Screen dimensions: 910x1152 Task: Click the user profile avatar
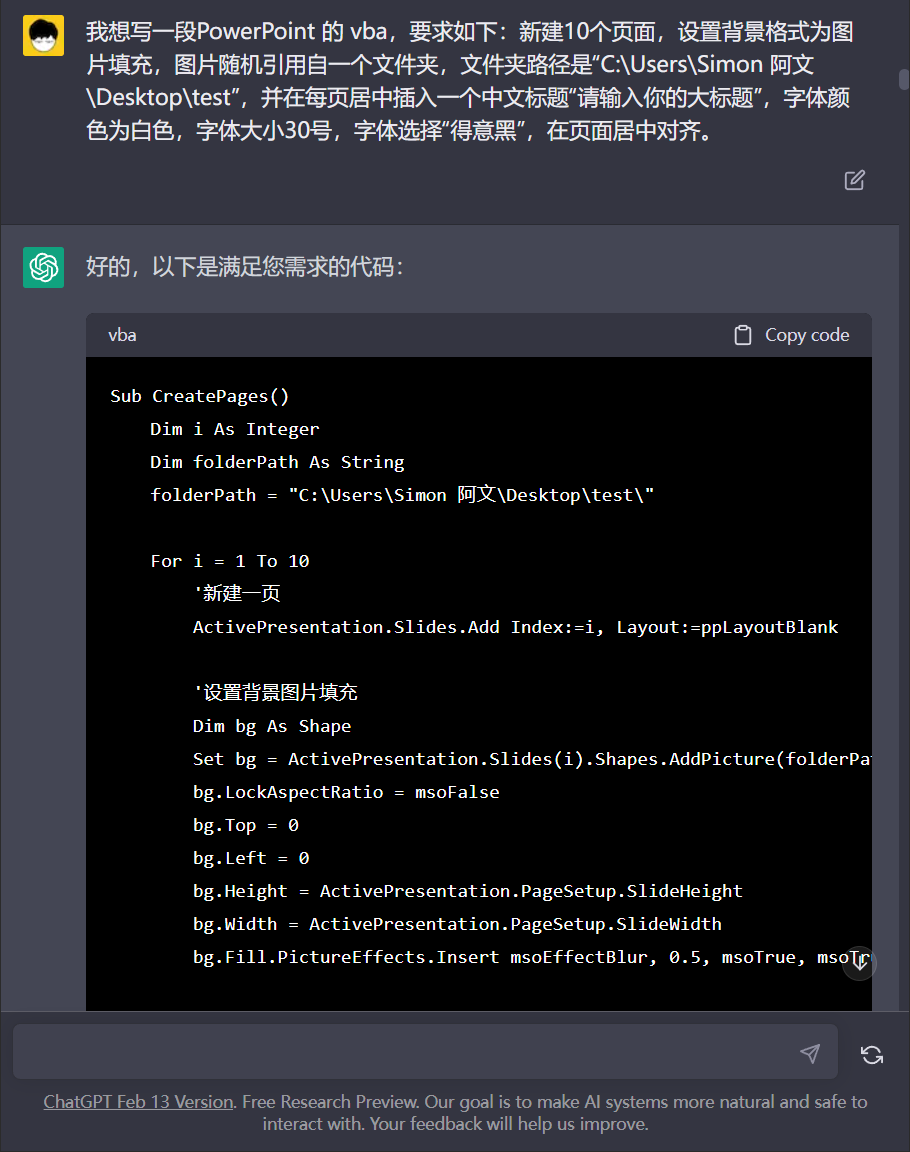[x=43, y=35]
